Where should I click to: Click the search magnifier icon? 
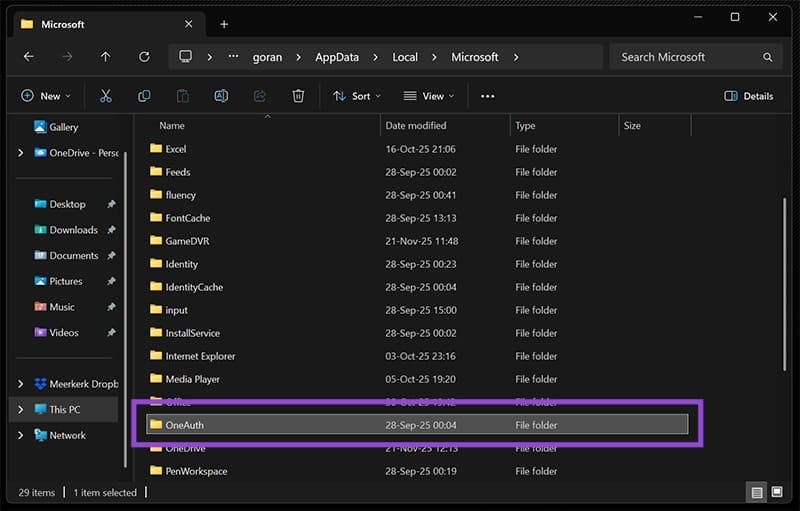tap(767, 57)
